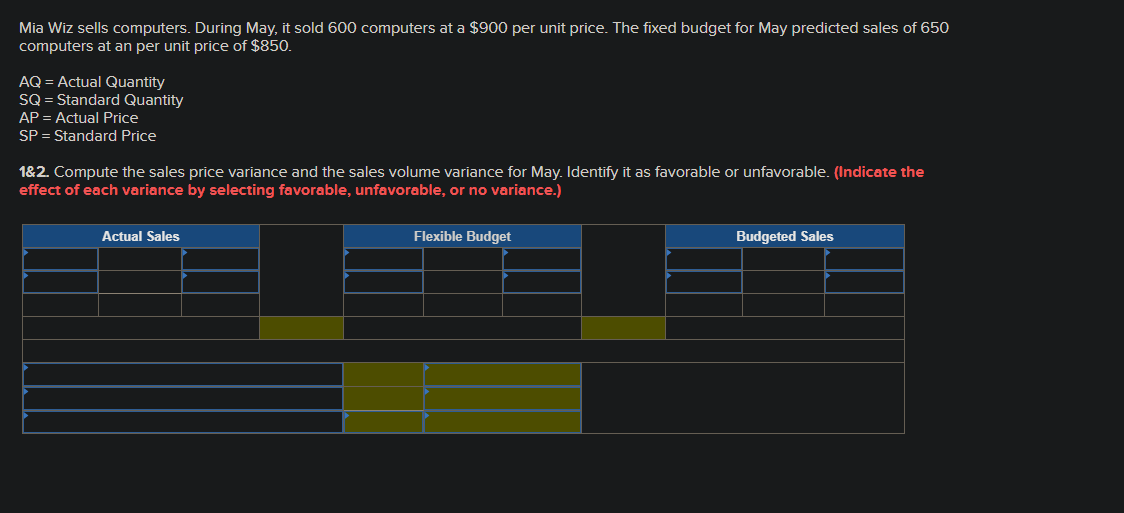This screenshot has height=513, width=1124.
Task: Click the Actual Sales column header
Action: tap(141, 236)
